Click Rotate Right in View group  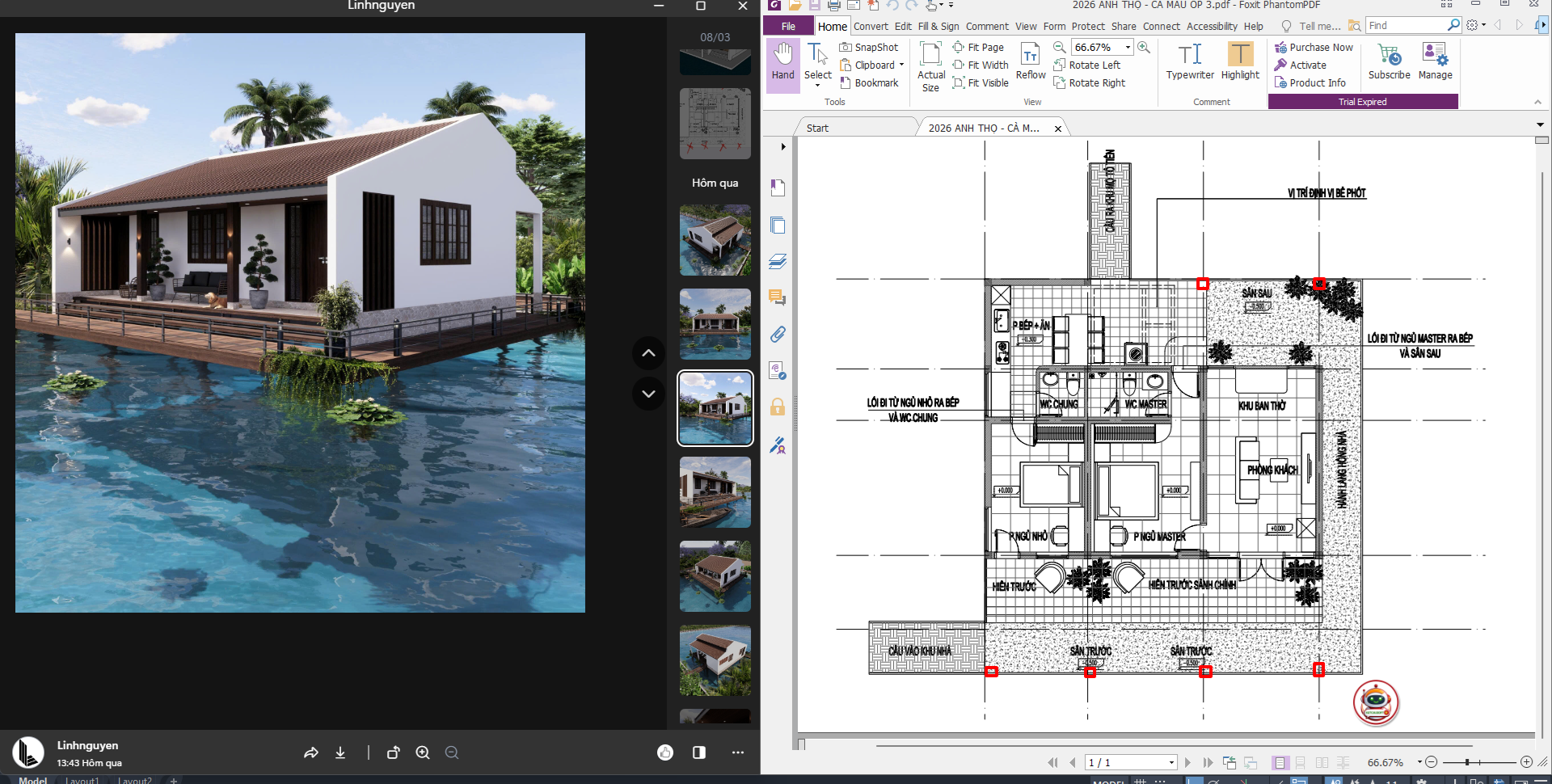(1089, 83)
